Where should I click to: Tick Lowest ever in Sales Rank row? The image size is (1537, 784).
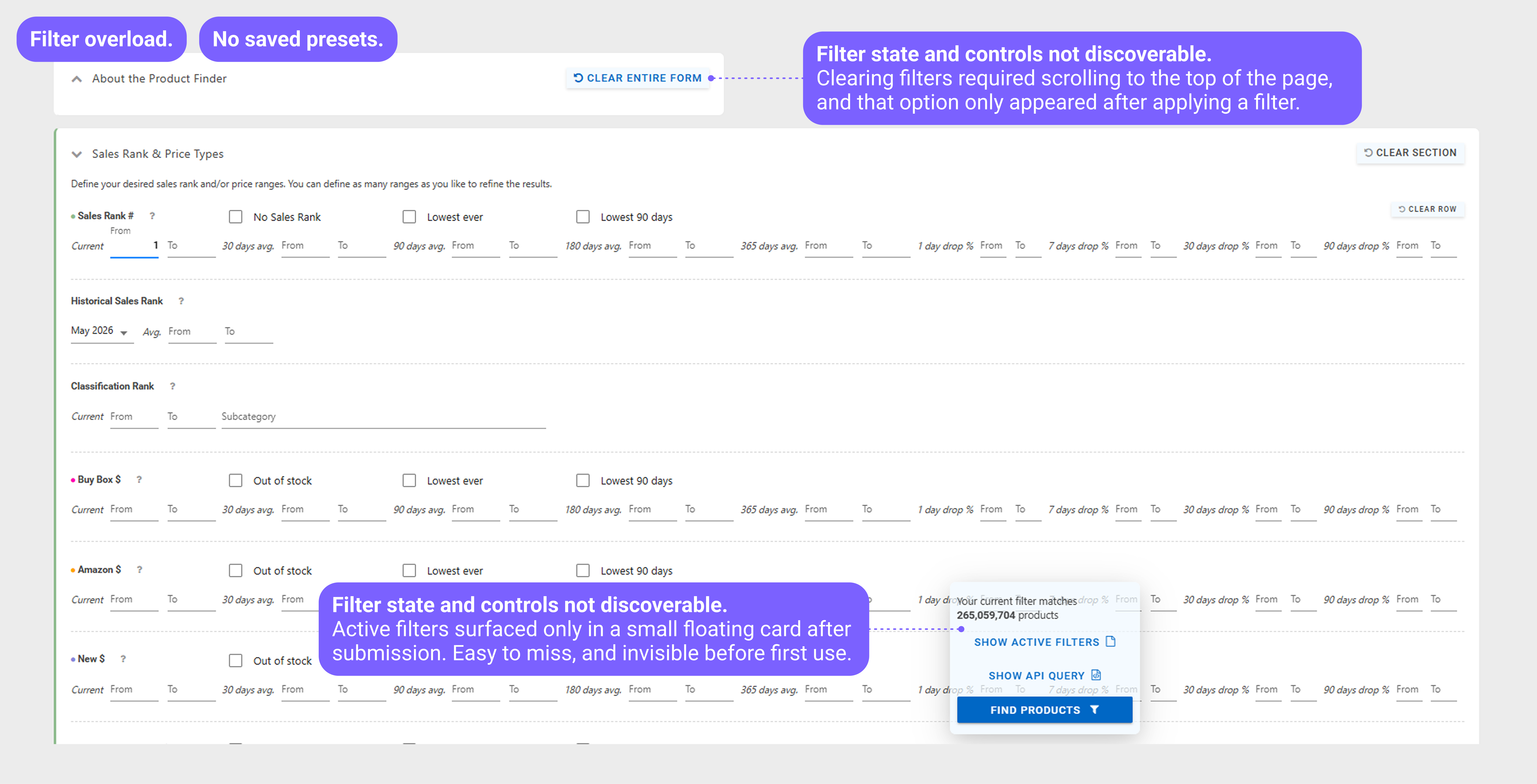409,217
